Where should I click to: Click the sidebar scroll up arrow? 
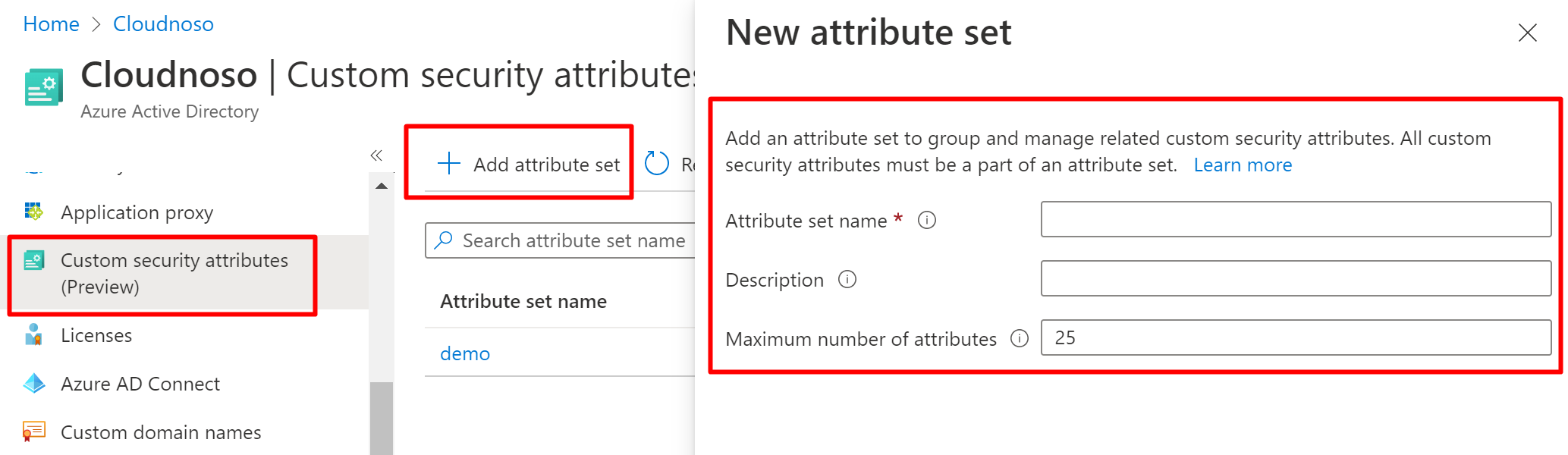coord(382,186)
